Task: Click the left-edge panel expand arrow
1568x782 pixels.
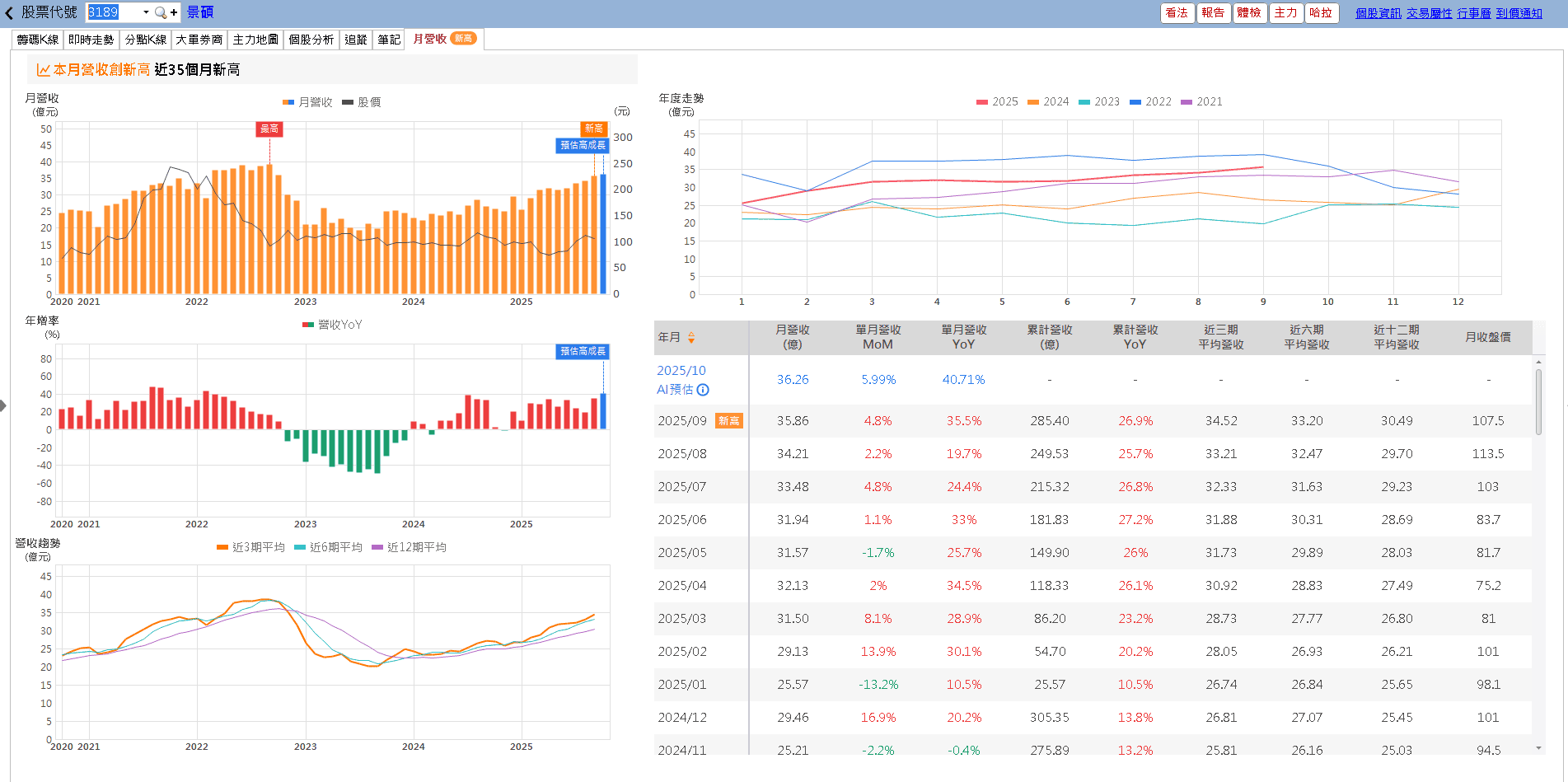Action: (x=3, y=405)
